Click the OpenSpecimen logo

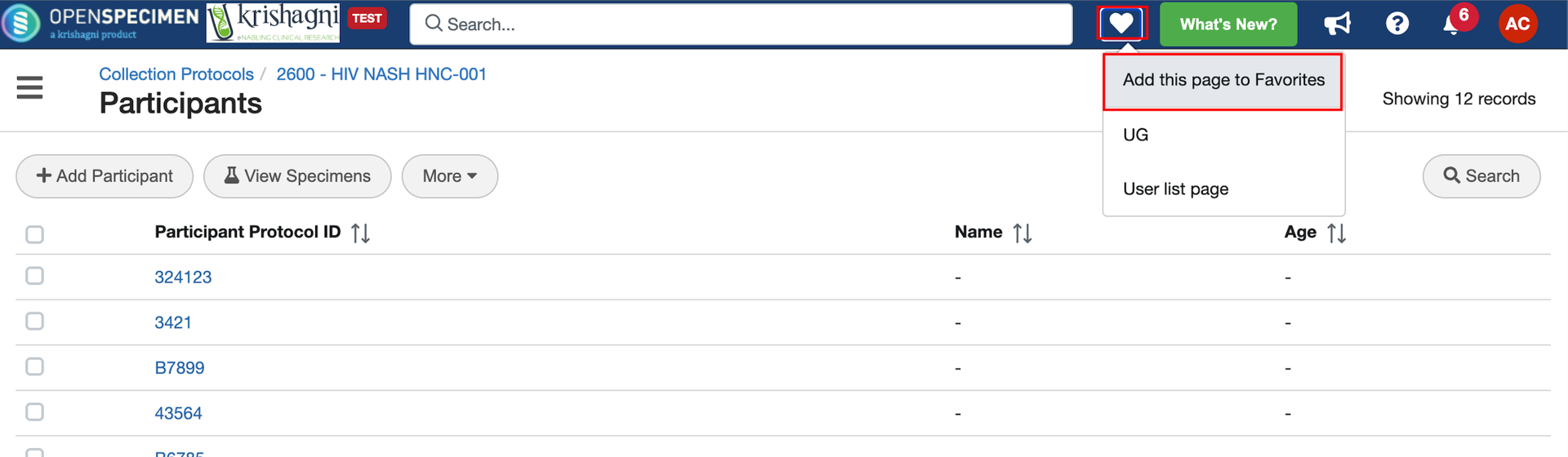[x=100, y=23]
